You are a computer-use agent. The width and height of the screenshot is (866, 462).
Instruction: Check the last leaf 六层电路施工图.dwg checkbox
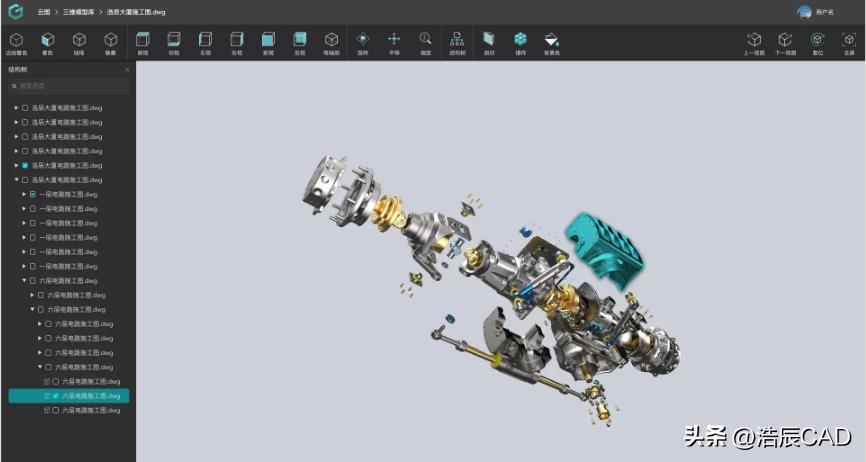click(56, 410)
